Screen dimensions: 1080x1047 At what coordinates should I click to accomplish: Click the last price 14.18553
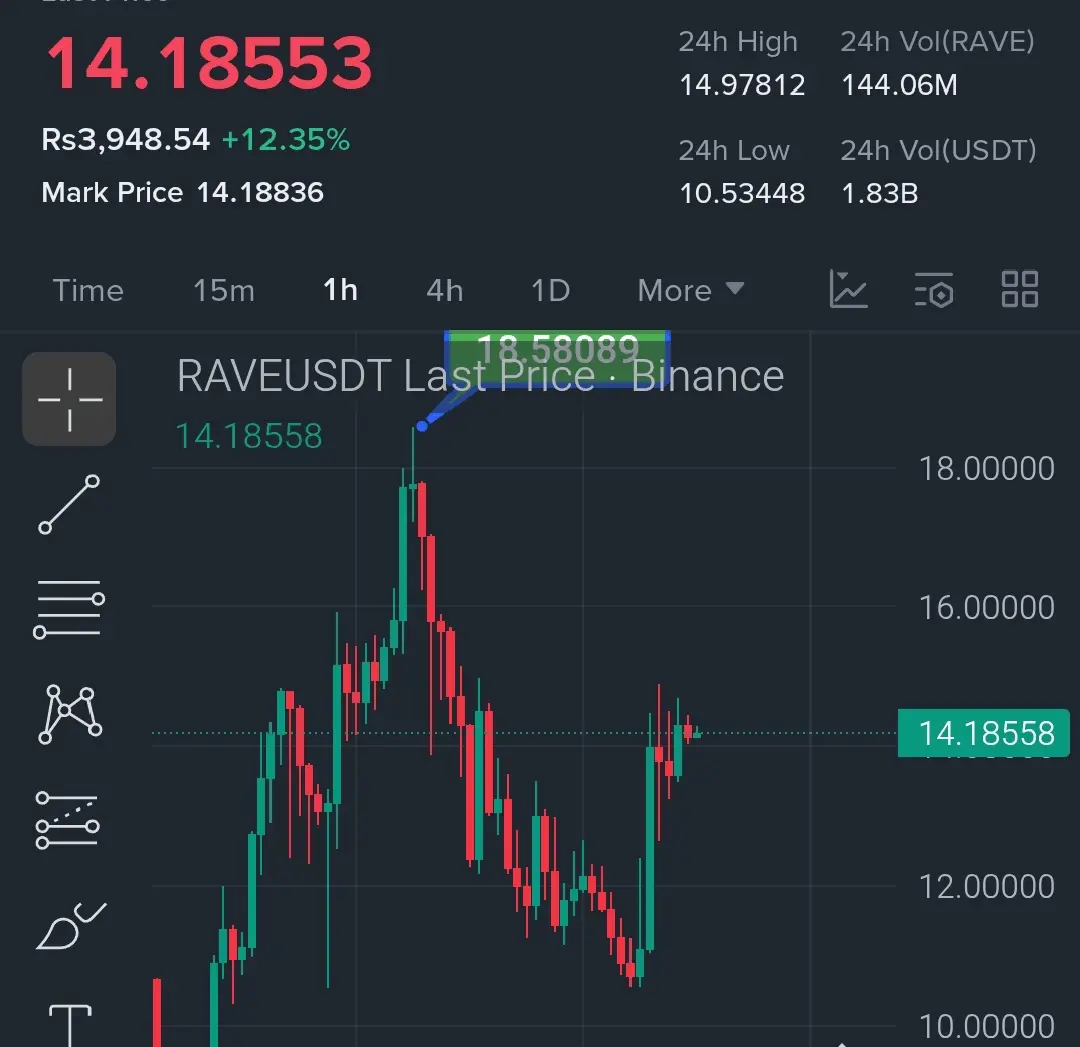[x=209, y=64]
